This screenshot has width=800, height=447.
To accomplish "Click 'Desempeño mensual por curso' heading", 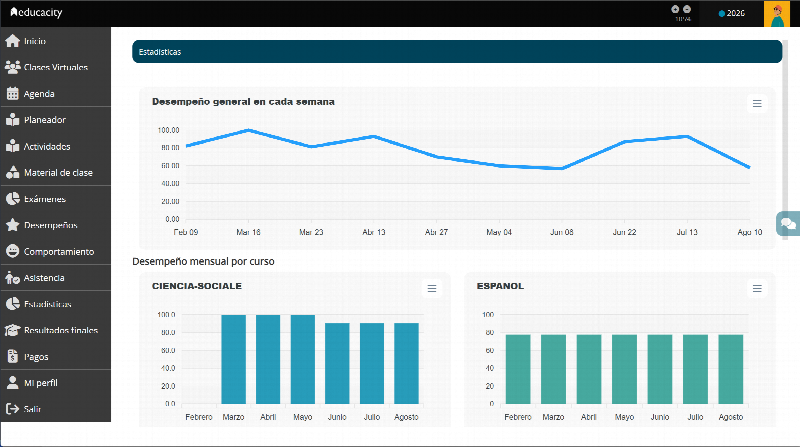I will (x=203, y=261).
